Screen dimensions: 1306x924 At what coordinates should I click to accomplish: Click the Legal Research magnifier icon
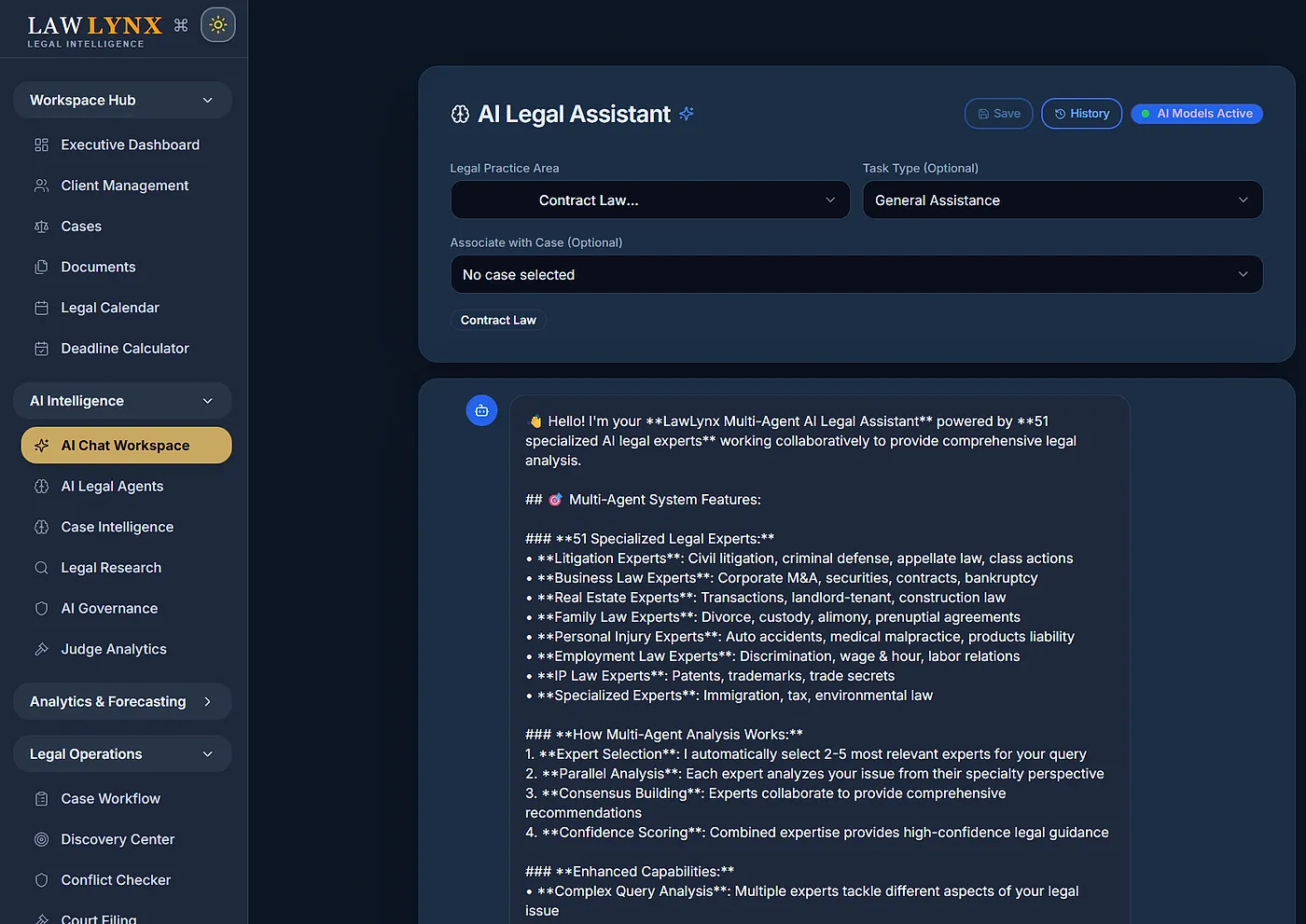[41, 568]
